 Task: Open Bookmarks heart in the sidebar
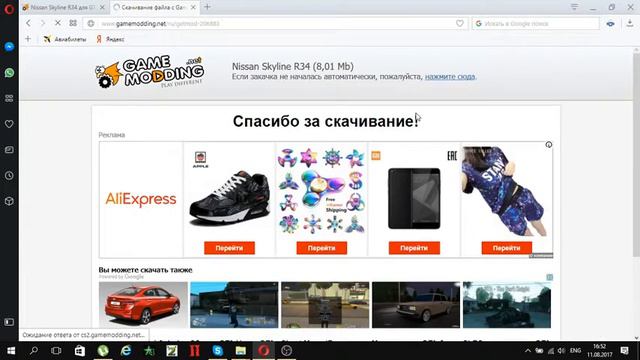tap(9, 124)
